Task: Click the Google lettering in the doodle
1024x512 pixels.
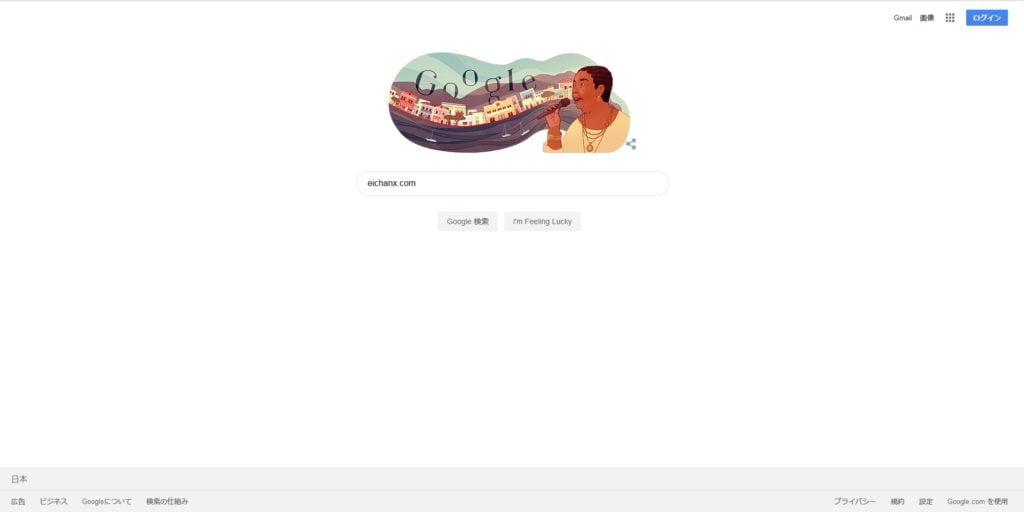Action: click(x=475, y=82)
